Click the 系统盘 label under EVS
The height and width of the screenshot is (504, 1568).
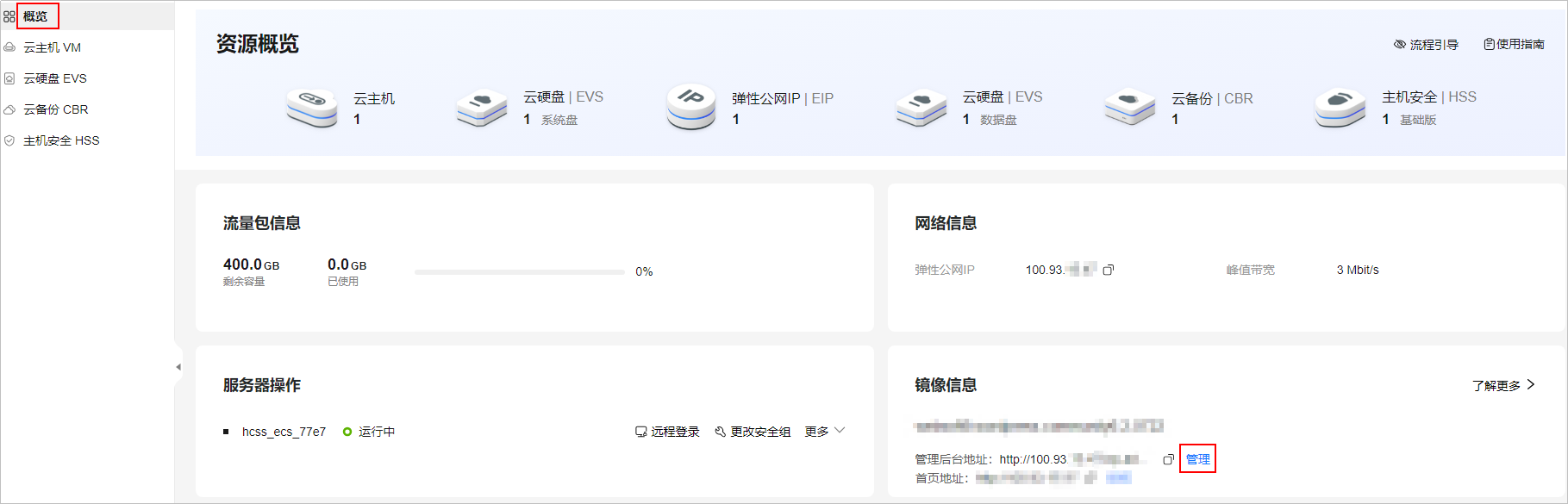559,120
